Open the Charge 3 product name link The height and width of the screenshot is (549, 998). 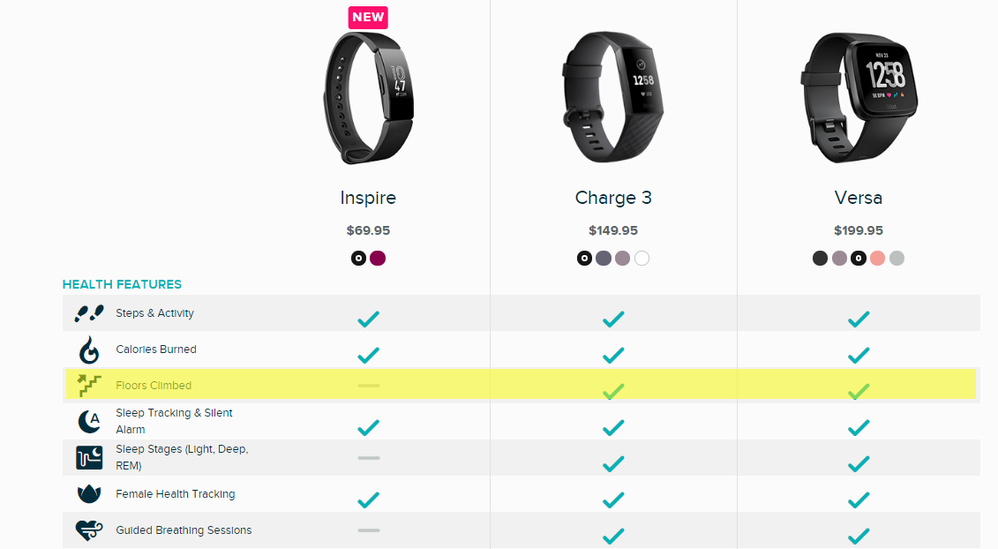(x=613, y=198)
